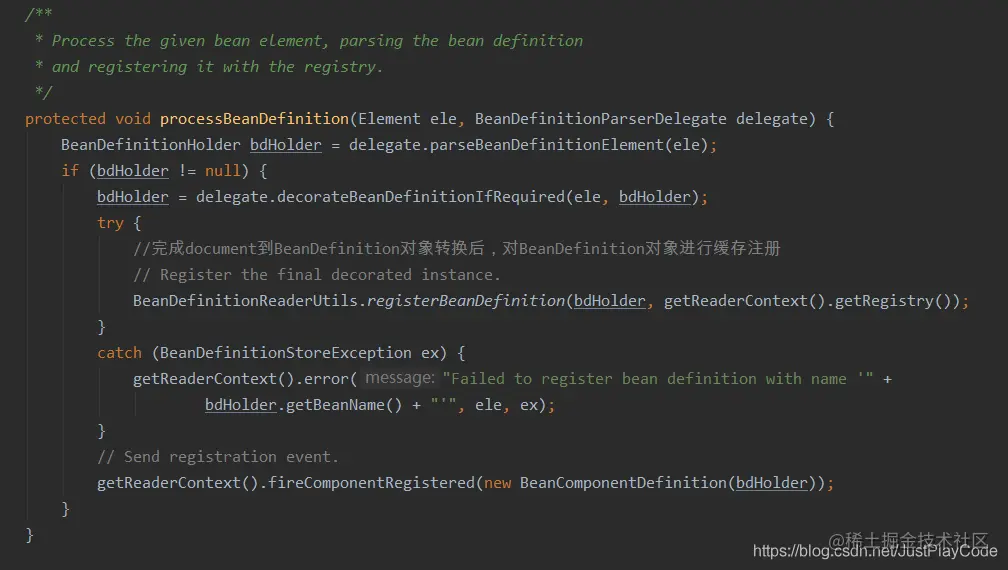Viewport: 1008px width, 570px height.
Task: Click the Chinese comment about BeanDefinition对象
Action: pos(456,249)
